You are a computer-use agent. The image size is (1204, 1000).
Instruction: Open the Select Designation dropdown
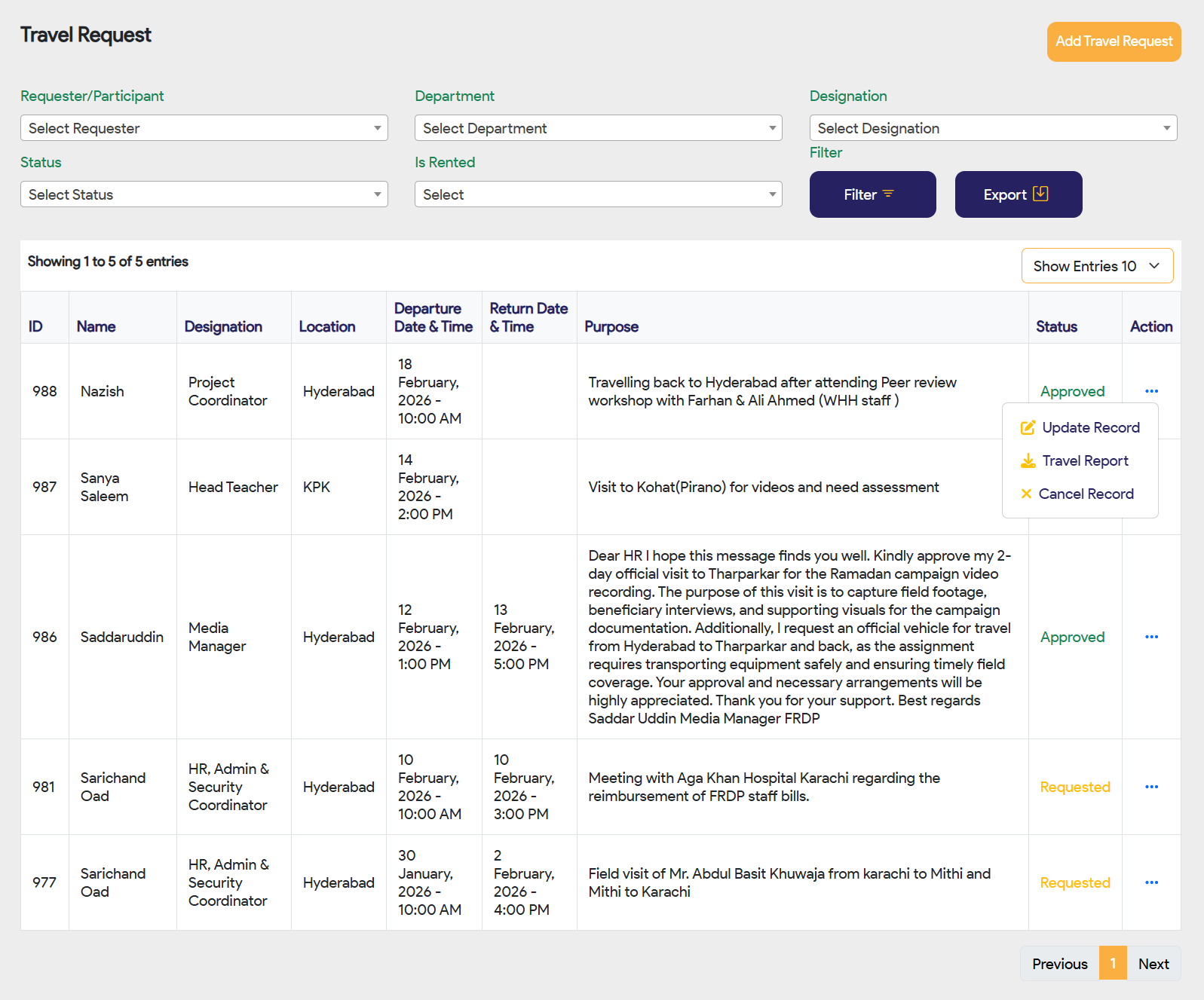[992, 128]
